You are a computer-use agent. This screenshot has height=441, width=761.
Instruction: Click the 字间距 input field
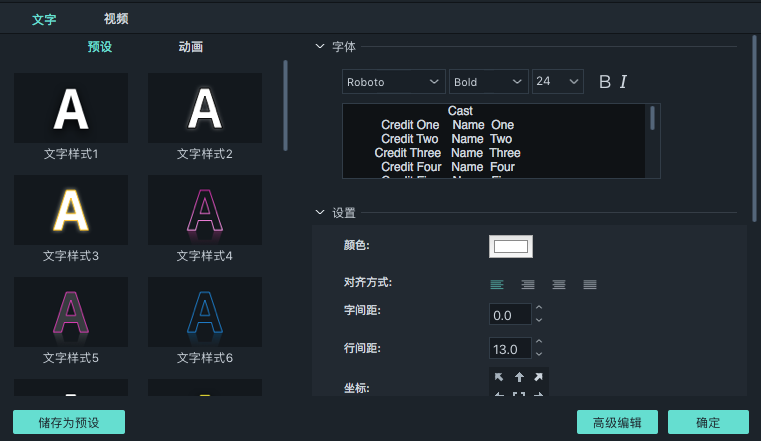(x=510, y=314)
